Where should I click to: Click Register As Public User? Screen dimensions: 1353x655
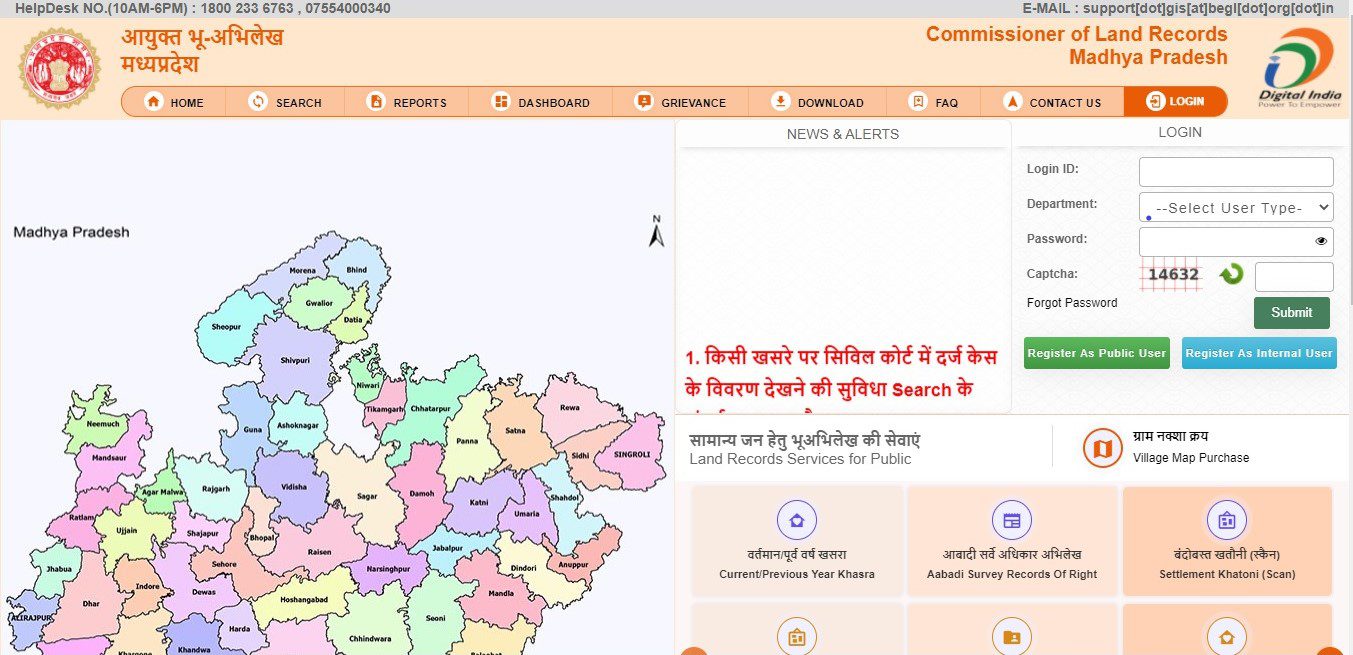coord(1096,352)
